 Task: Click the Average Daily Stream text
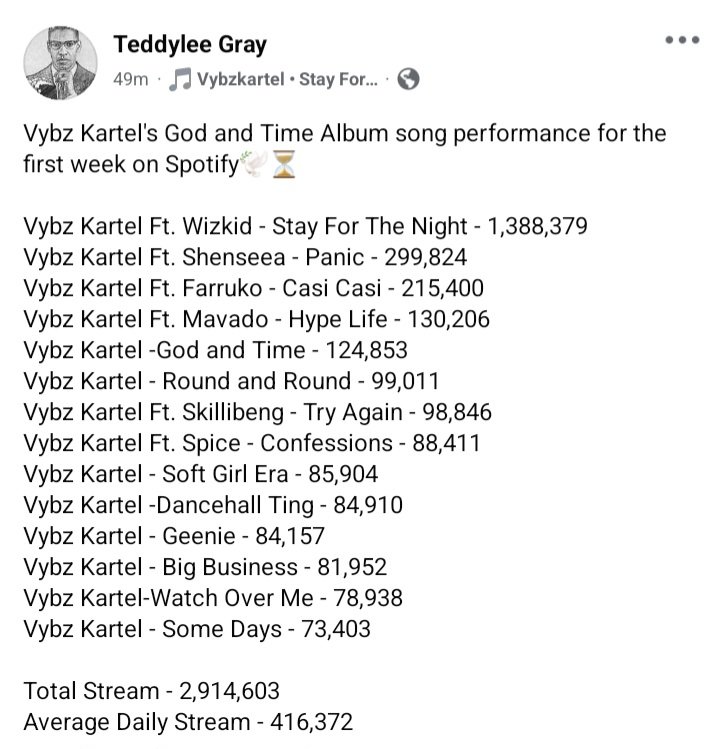click(x=188, y=722)
